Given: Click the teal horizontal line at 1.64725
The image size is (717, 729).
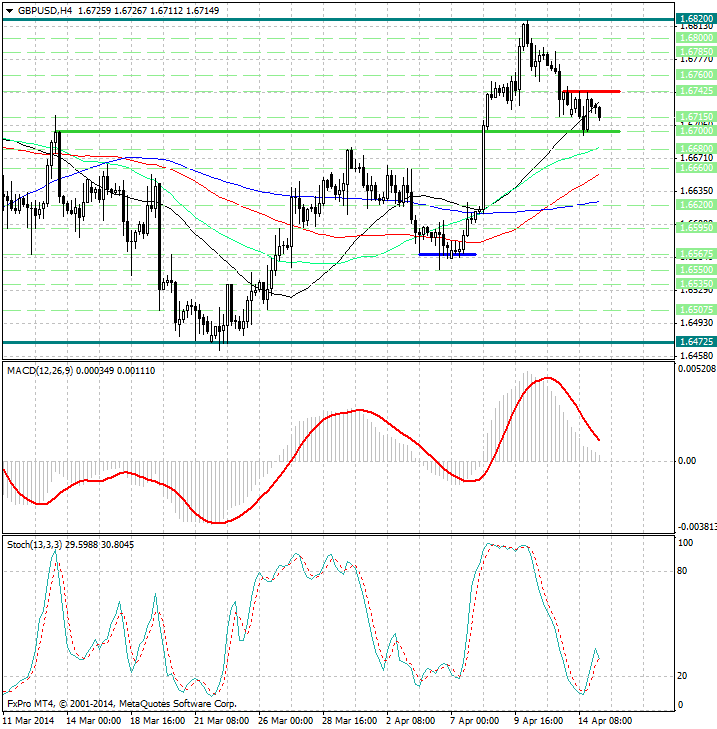Looking at the screenshot, I should click(300, 342).
